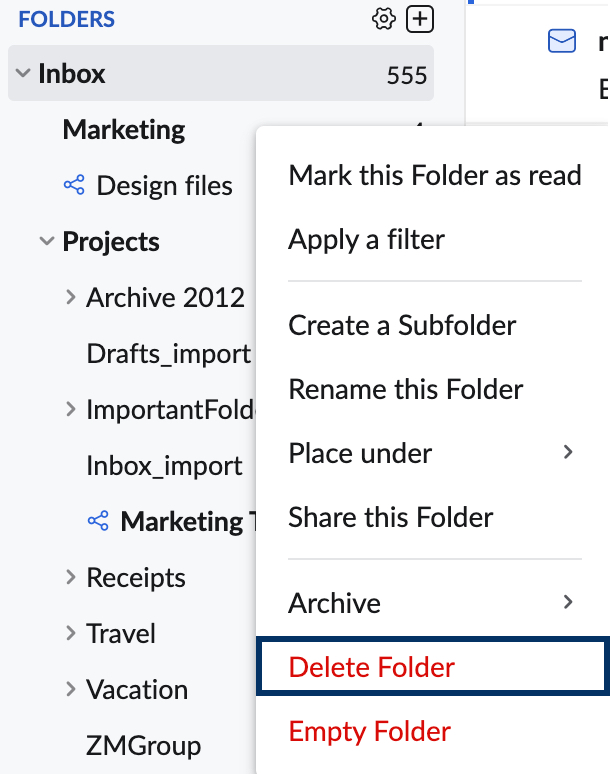Image resolution: width=610 pixels, height=774 pixels.
Task: Expand the Vacation folder
Action: click(x=70, y=689)
